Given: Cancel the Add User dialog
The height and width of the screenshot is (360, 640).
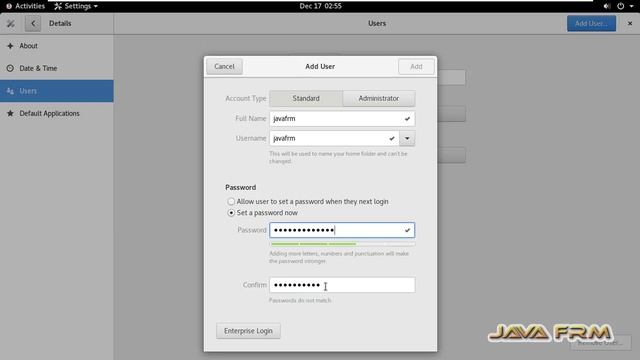Looking at the screenshot, I should click(x=224, y=67).
